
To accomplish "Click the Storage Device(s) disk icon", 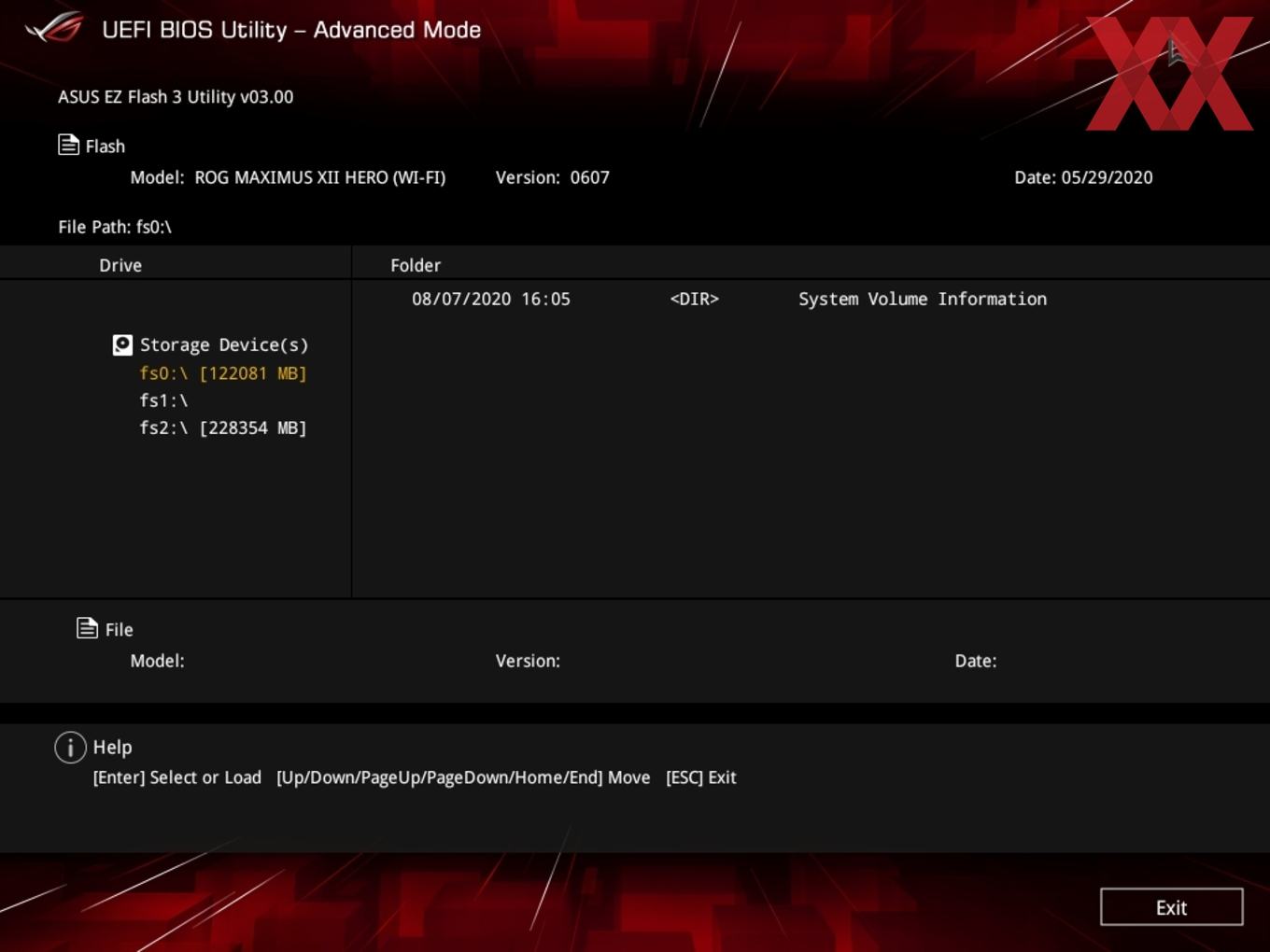I will (122, 345).
